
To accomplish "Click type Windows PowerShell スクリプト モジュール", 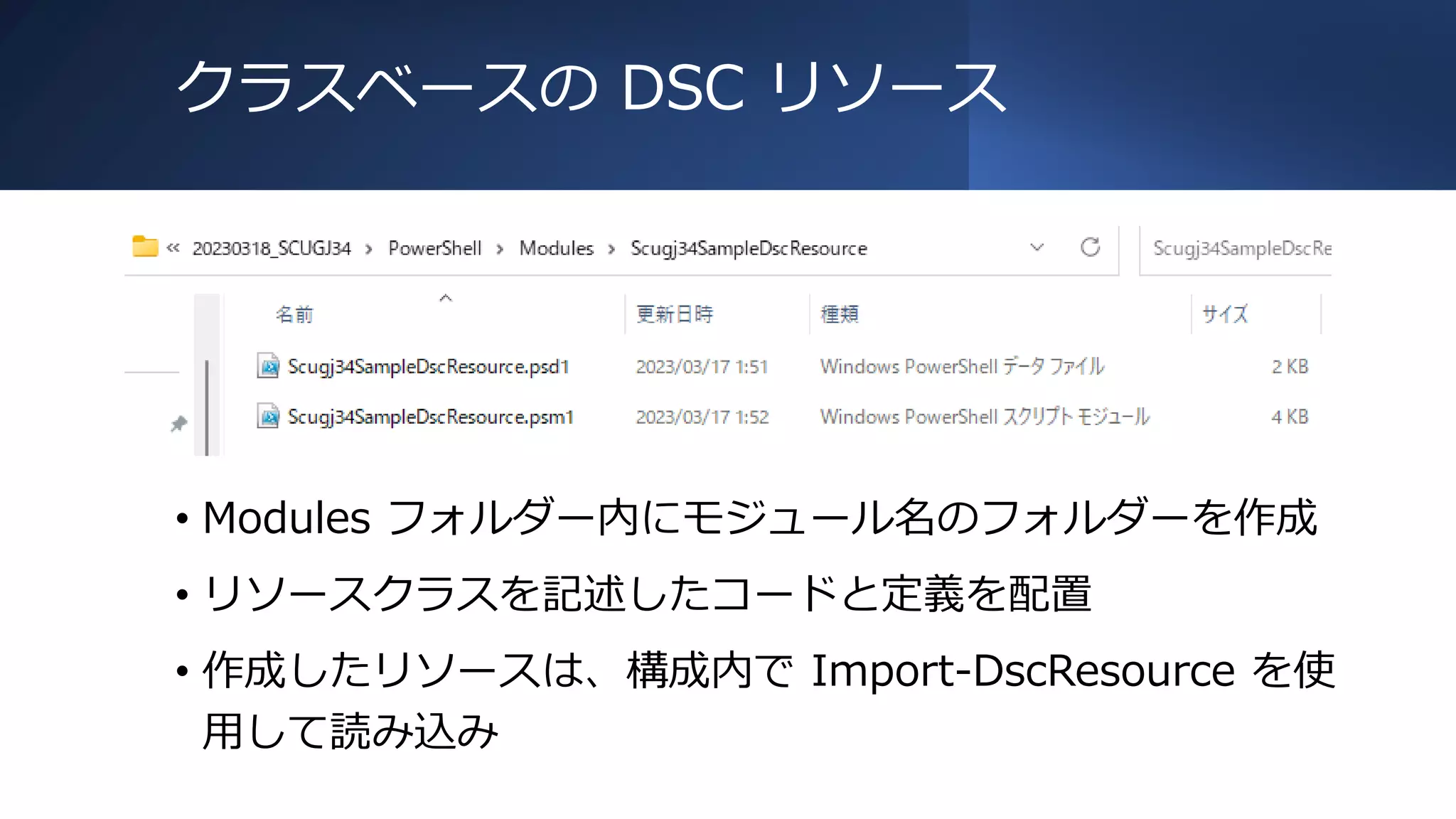I will 985,416.
